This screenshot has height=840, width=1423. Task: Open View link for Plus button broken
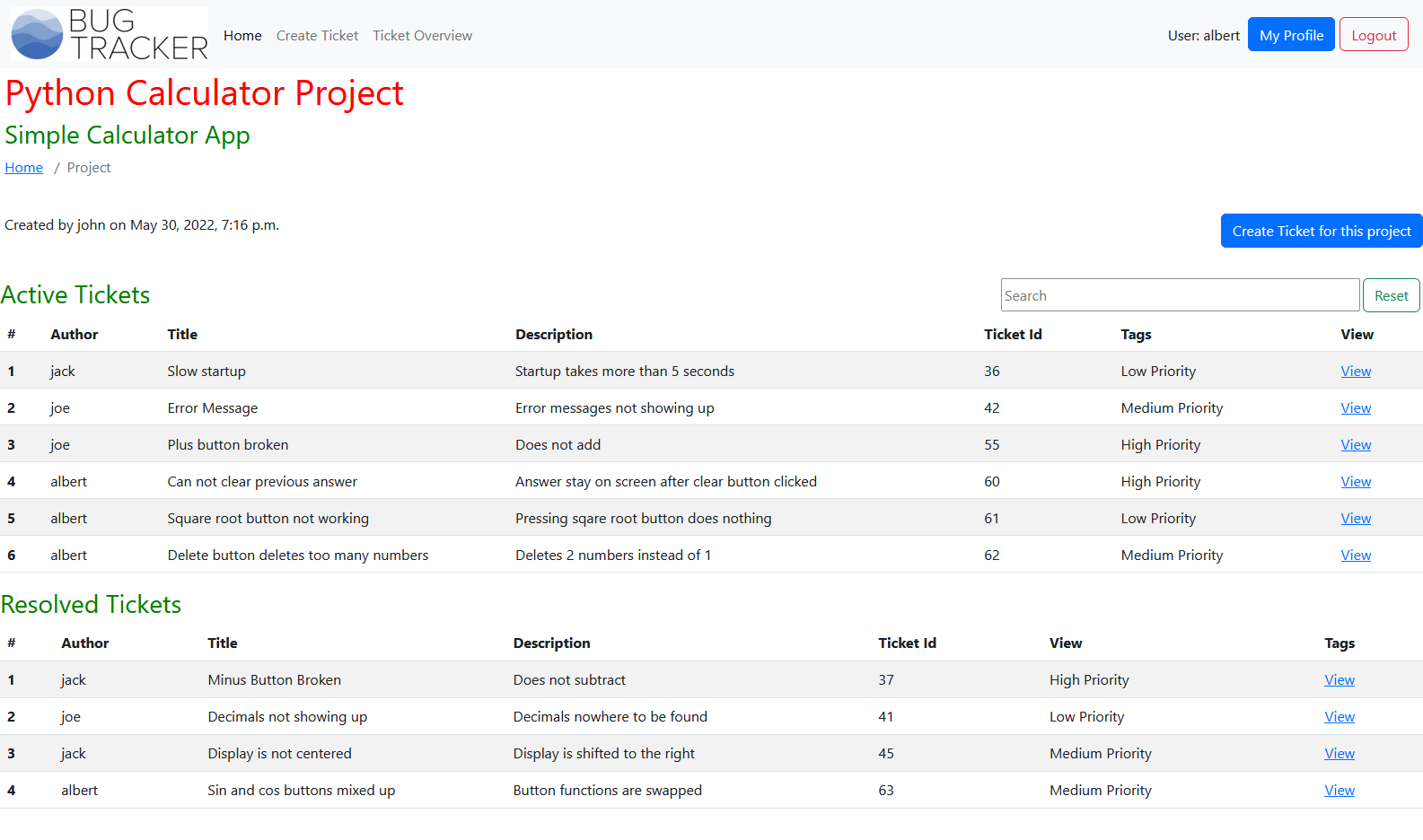[x=1356, y=445]
